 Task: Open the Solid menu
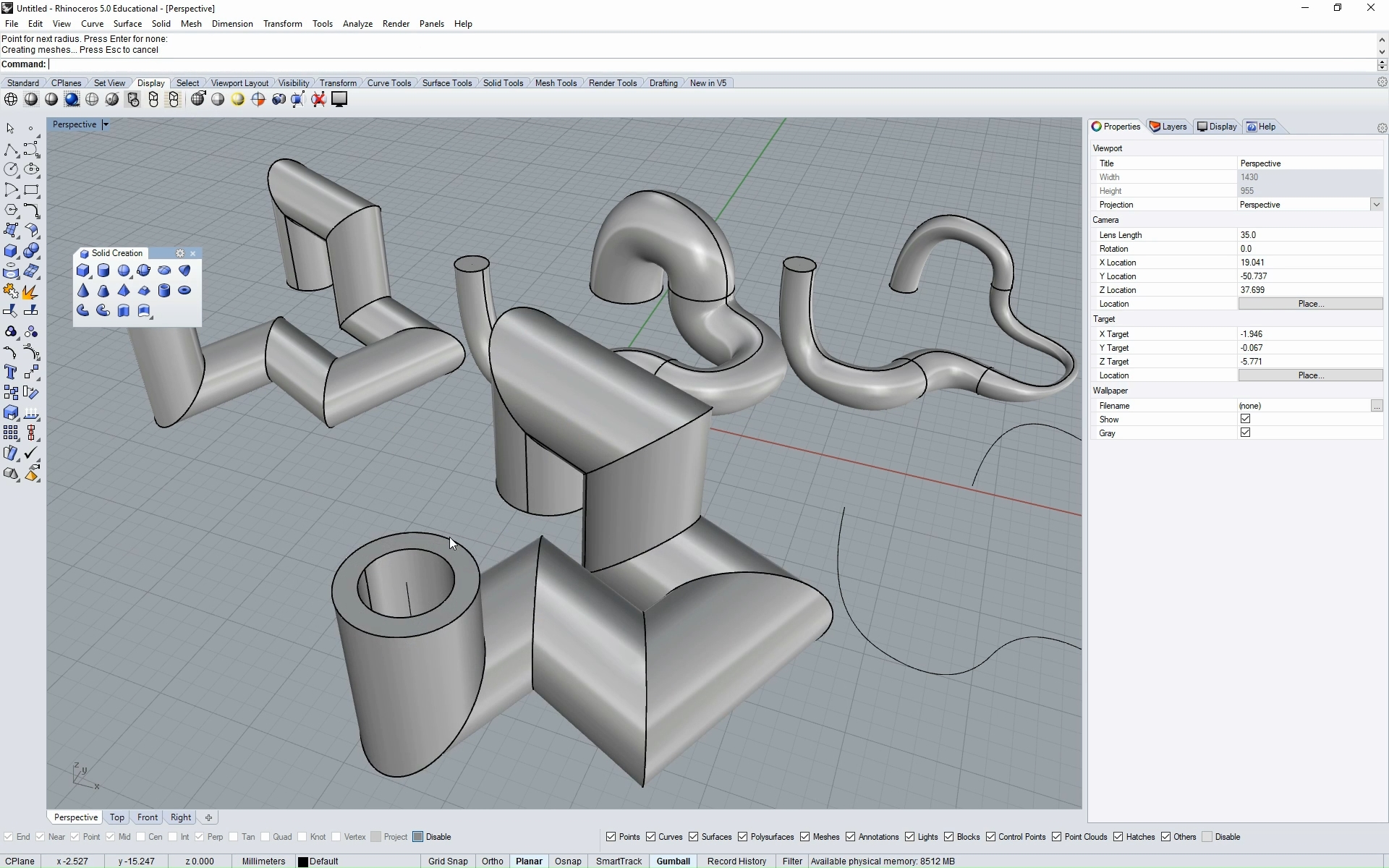coord(161,24)
